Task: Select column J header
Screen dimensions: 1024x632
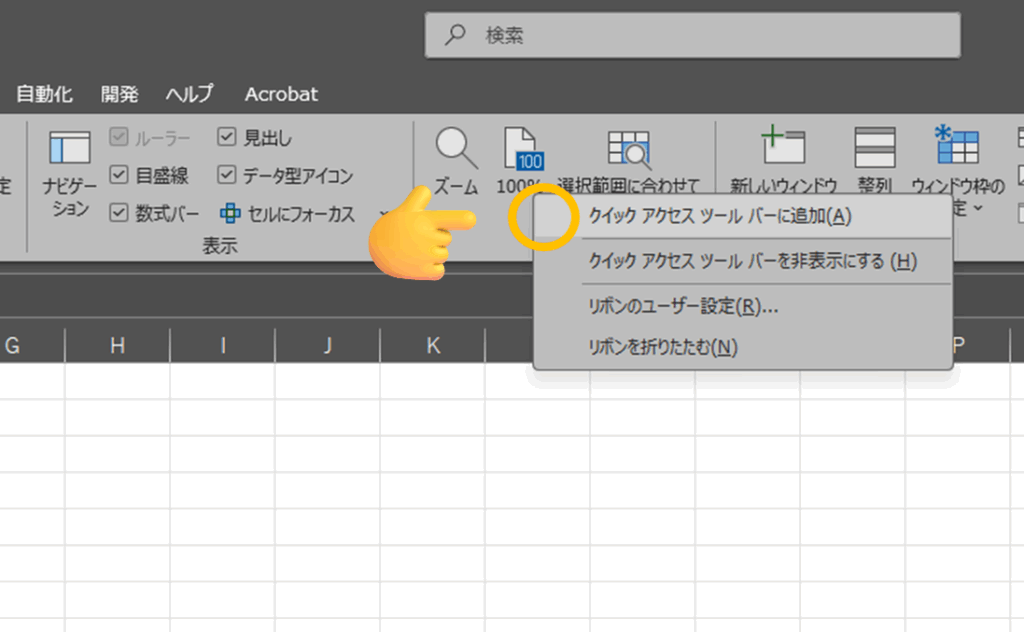Action: coord(328,344)
